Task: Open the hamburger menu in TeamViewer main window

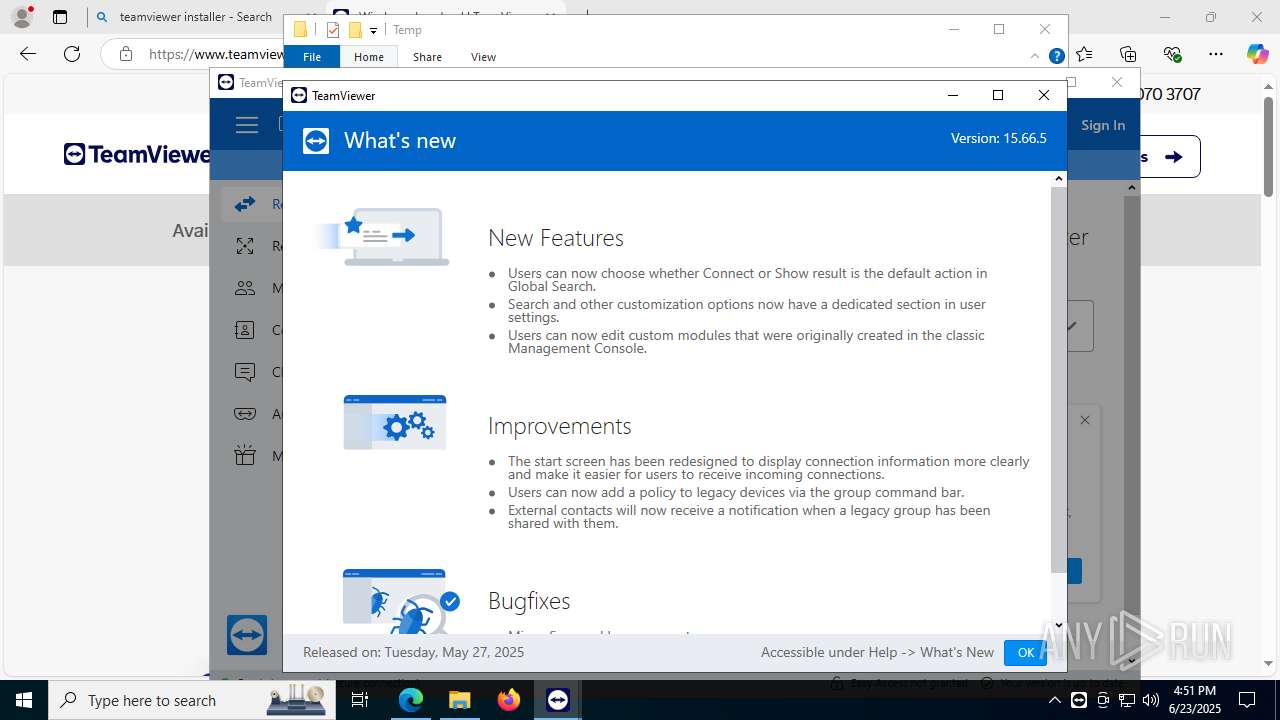Action: point(247,125)
